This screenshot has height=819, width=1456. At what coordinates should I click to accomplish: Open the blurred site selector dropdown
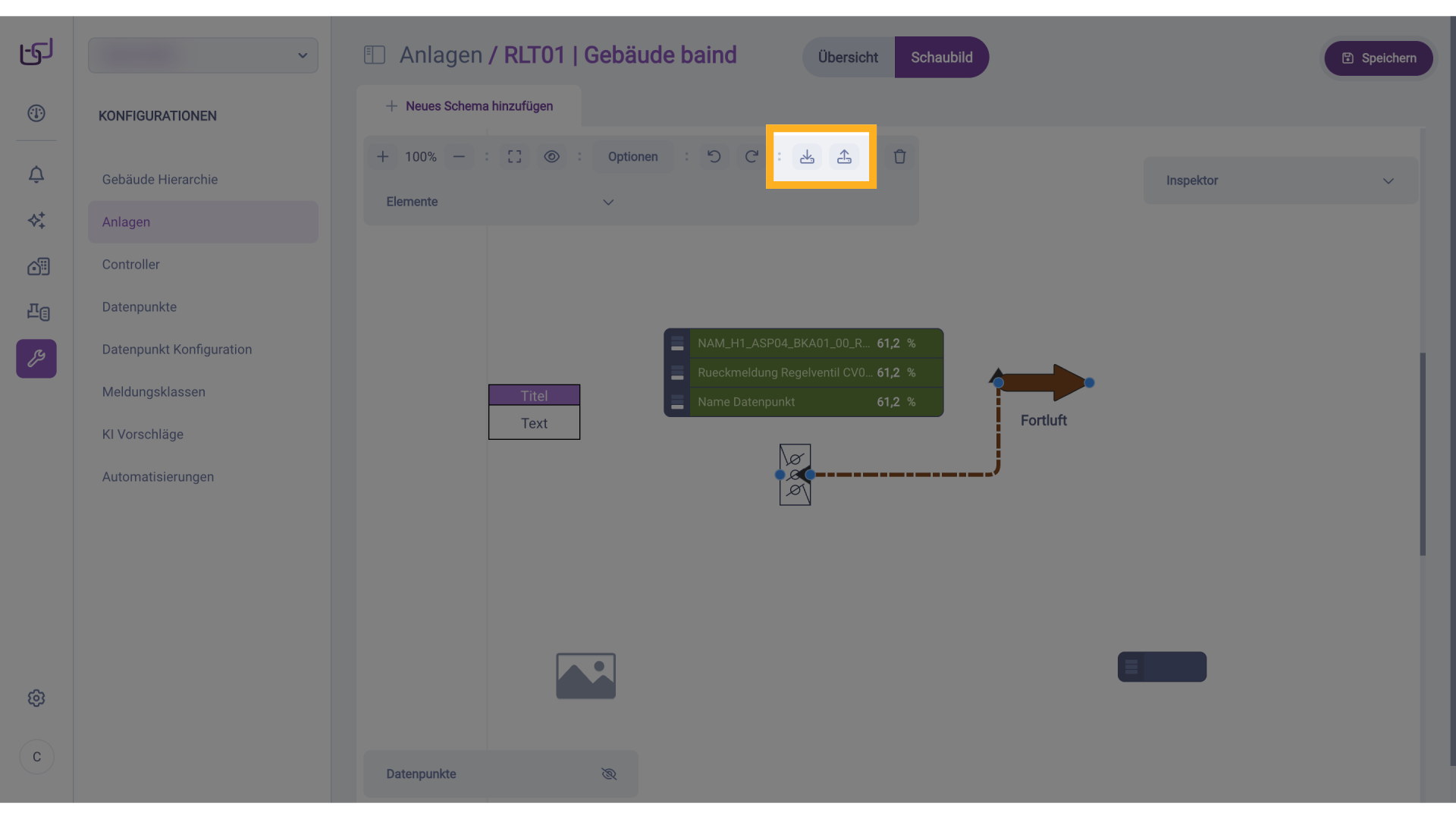(203, 55)
